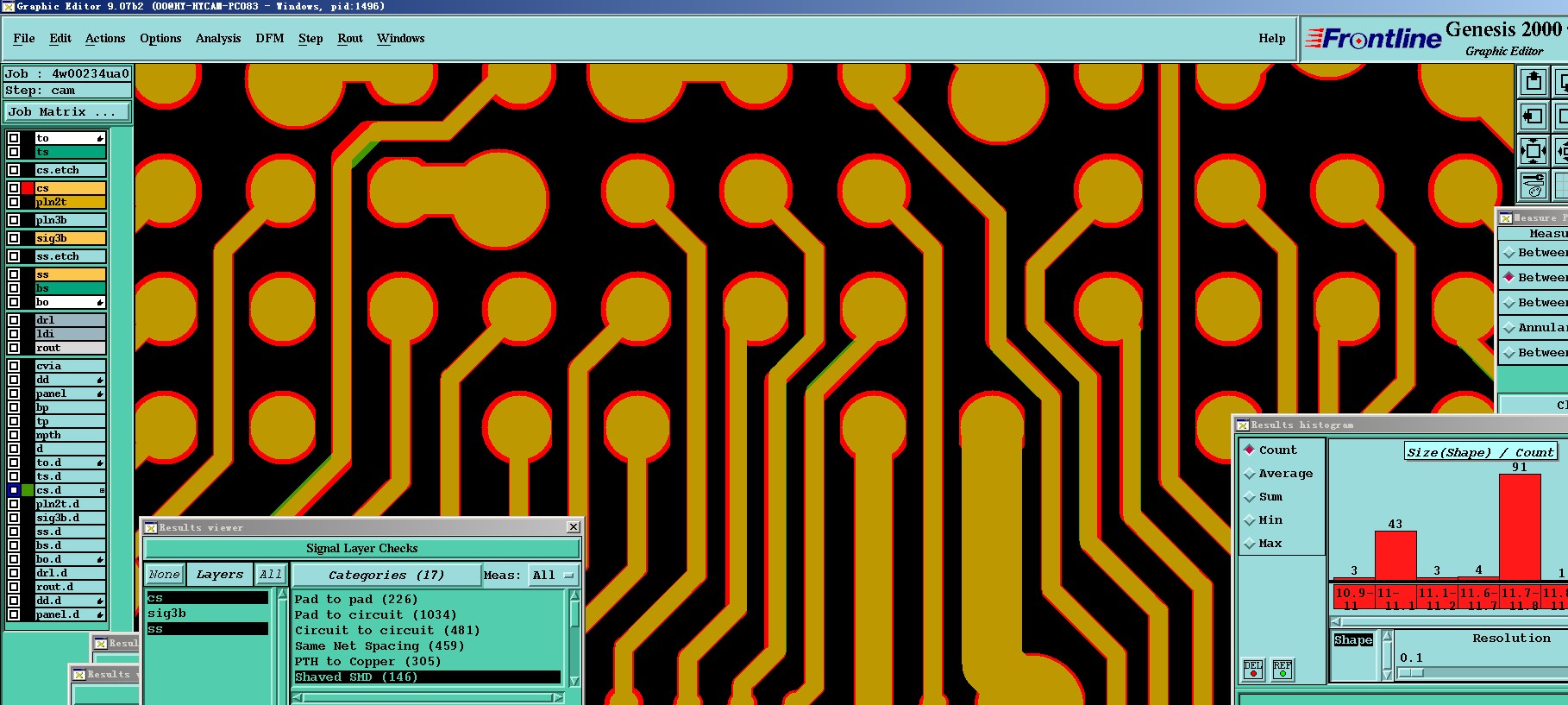Click All in Results viewer layers
The image size is (1568, 705).
(270, 575)
